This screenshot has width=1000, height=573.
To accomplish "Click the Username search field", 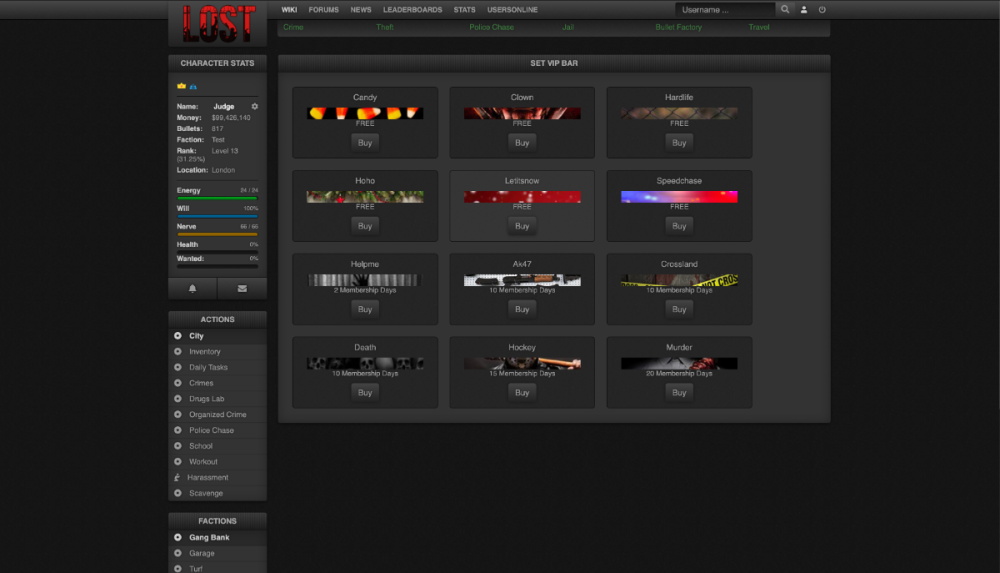I will 725,9.
